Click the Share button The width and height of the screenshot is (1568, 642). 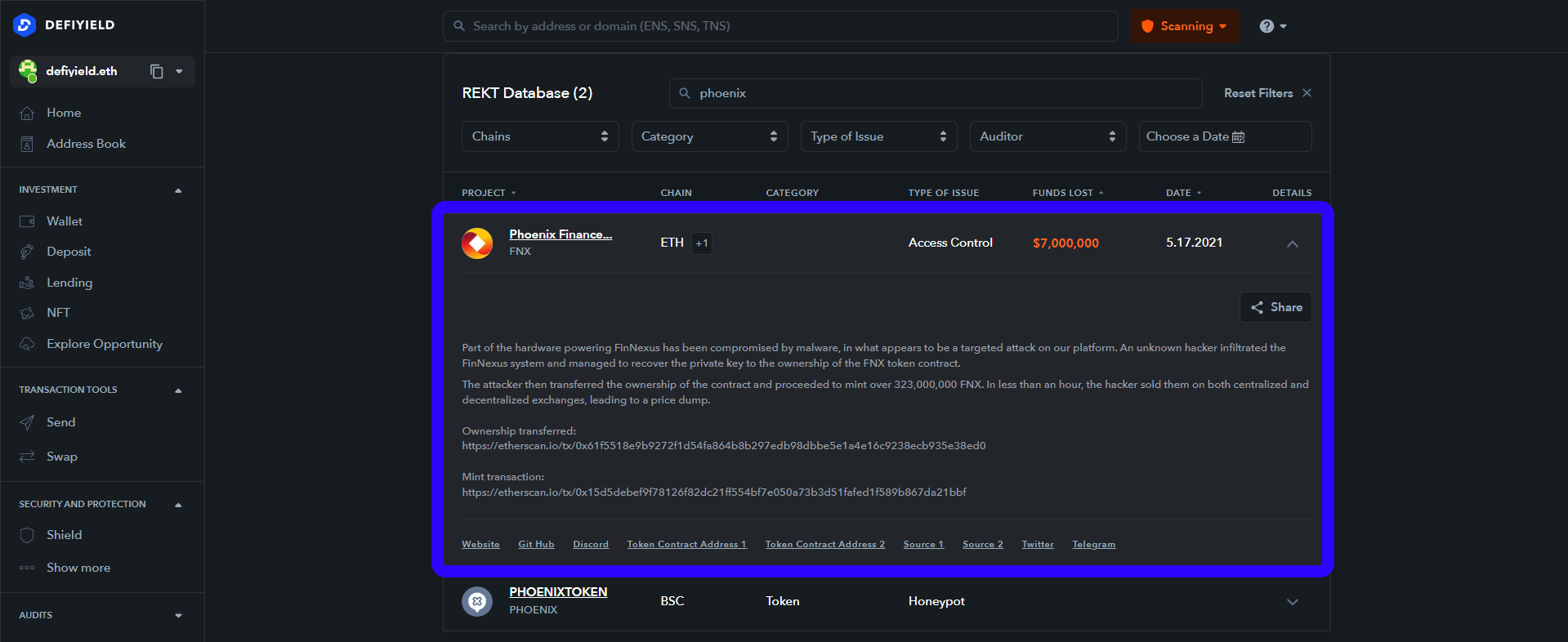[1275, 307]
